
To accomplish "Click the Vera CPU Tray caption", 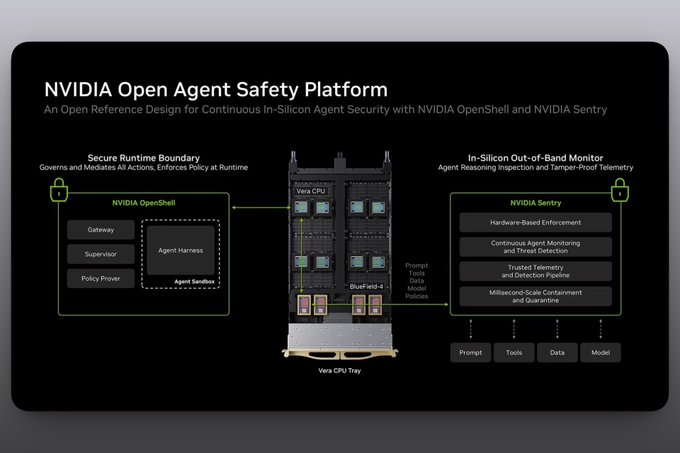I will [340, 371].
